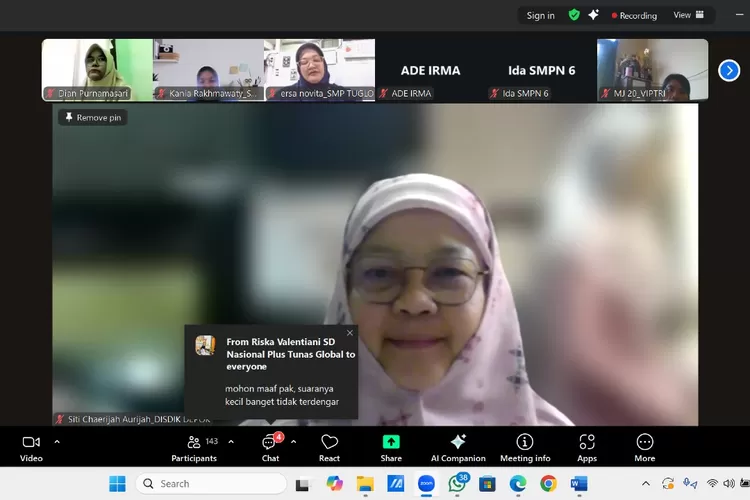Open the blue slashed app icon on taskbar

coord(396,484)
